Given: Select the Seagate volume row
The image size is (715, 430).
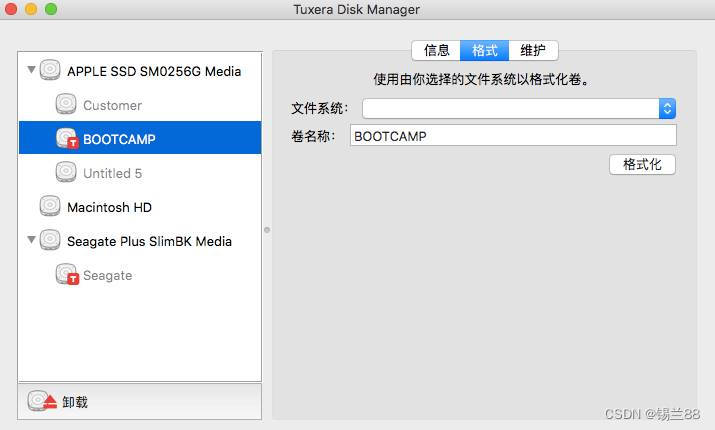Looking at the screenshot, I should (x=140, y=275).
